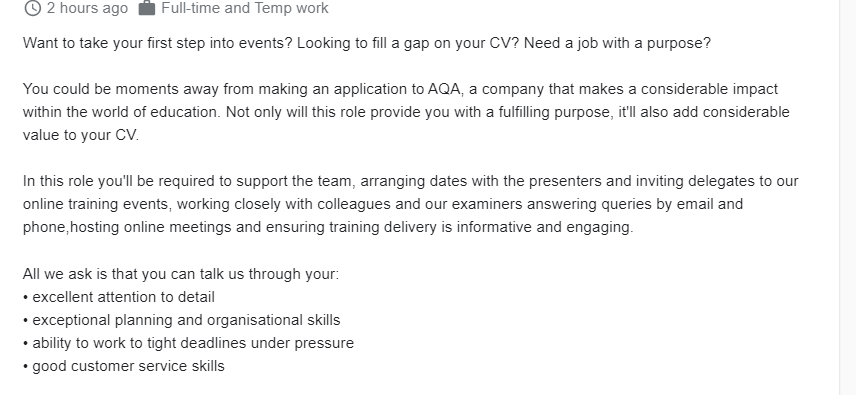Click the 'informative and engaging' phrase
This screenshot has width=856, height=395.
[x=544, y=226]
